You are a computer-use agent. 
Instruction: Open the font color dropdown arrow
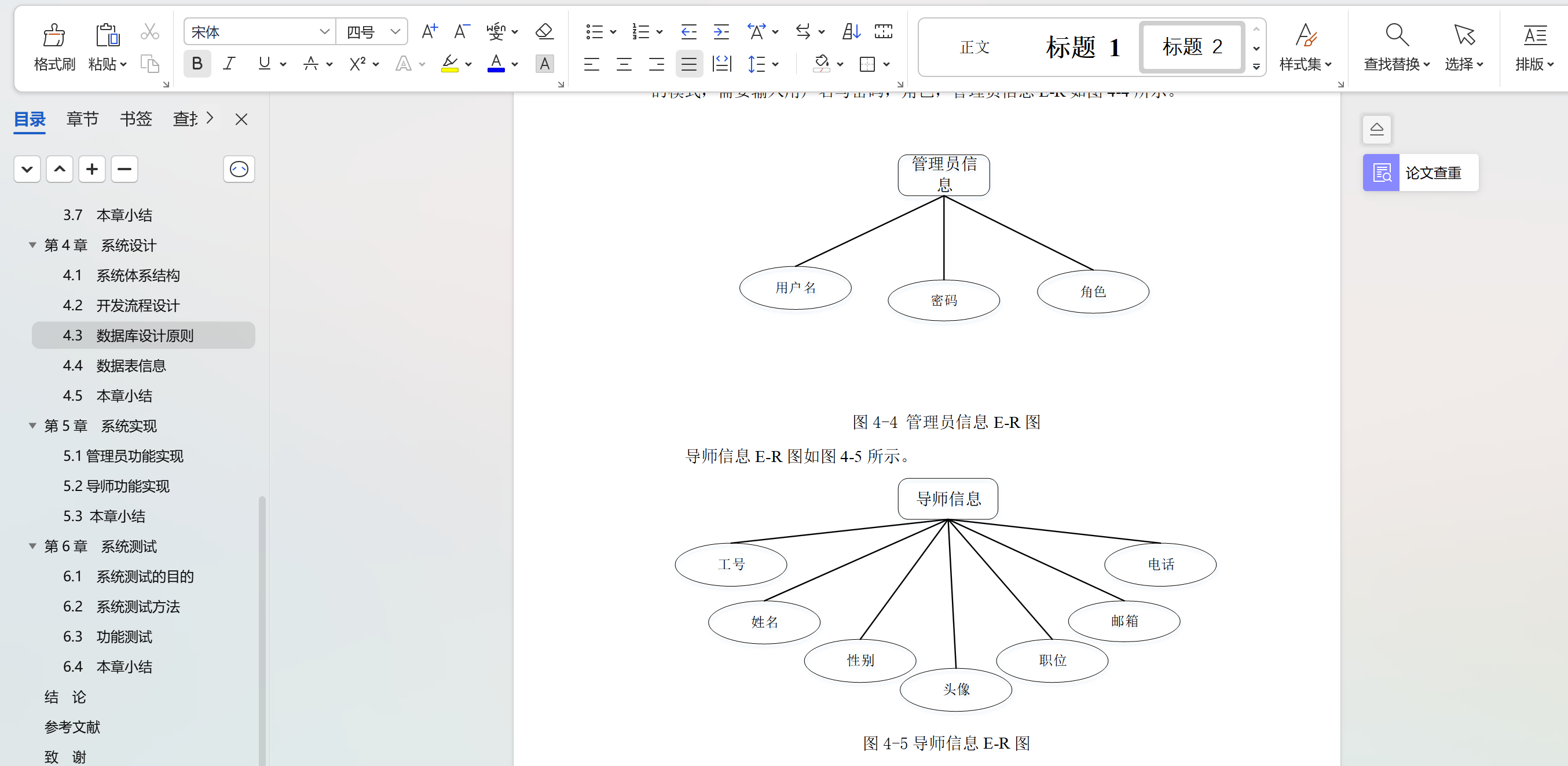point(515,64)
